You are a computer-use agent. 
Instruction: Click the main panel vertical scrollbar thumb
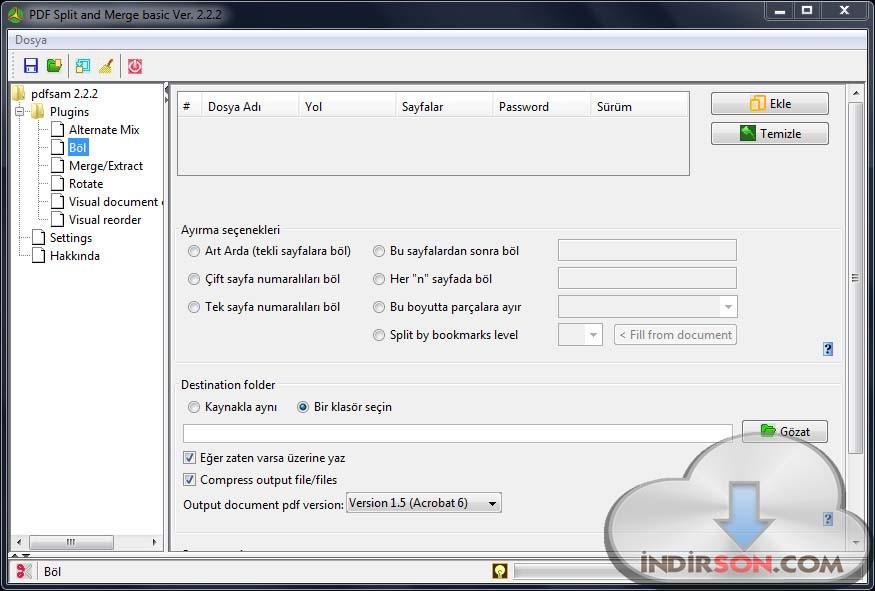[855, 277]
